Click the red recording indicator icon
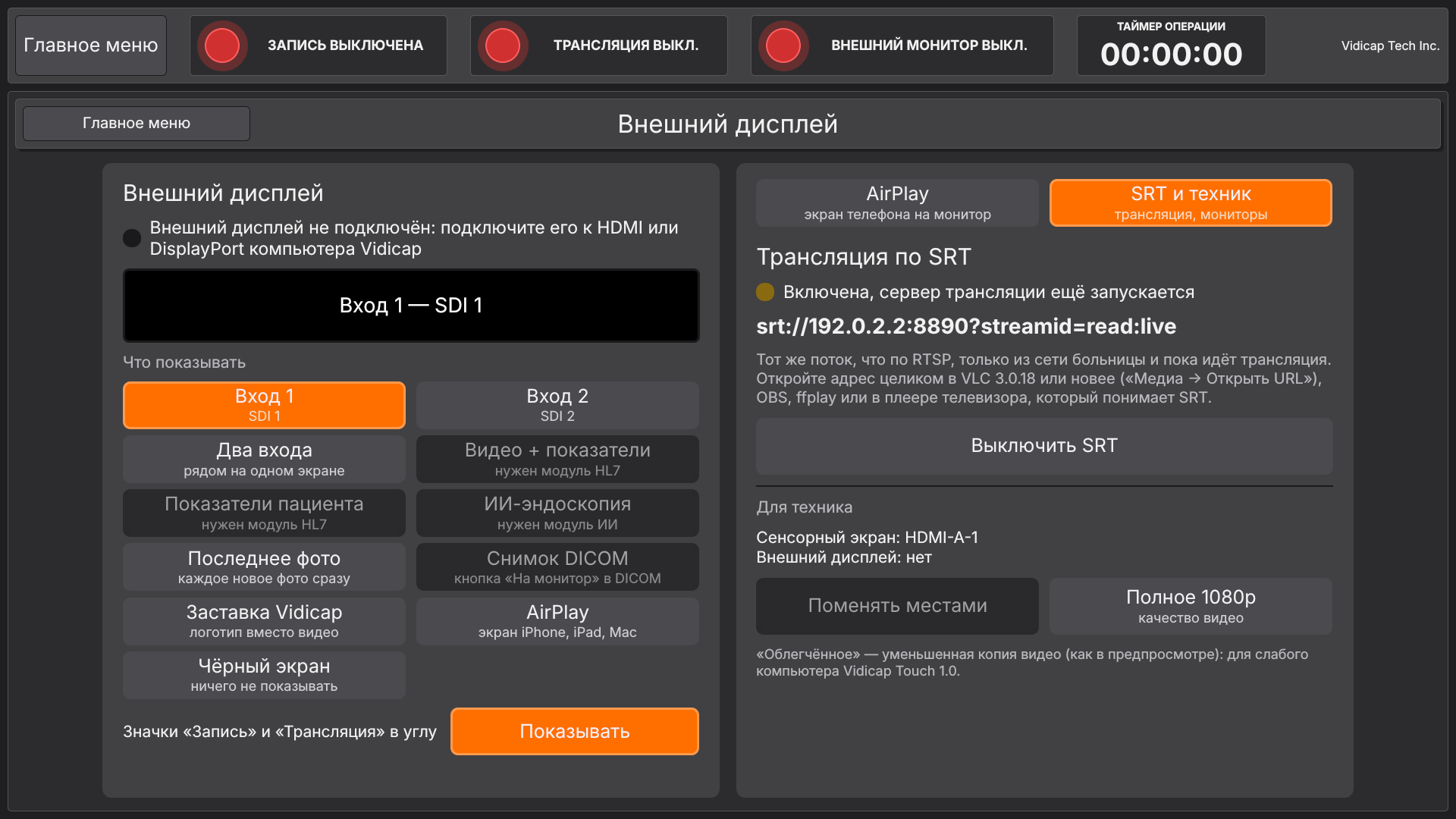This screenshot has width=1456, height=819. 222,45
